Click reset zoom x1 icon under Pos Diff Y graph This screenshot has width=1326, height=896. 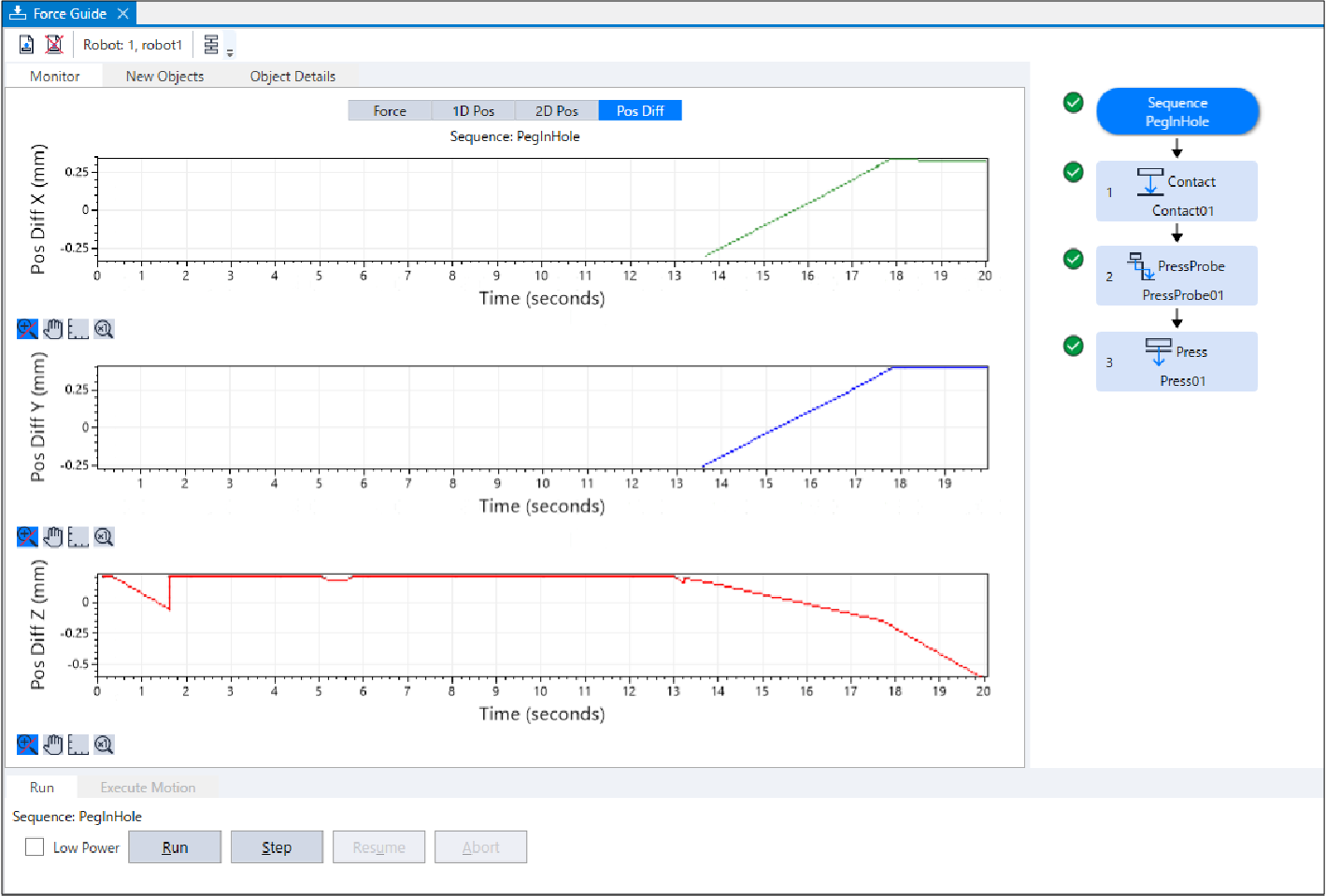coord(104,537)
